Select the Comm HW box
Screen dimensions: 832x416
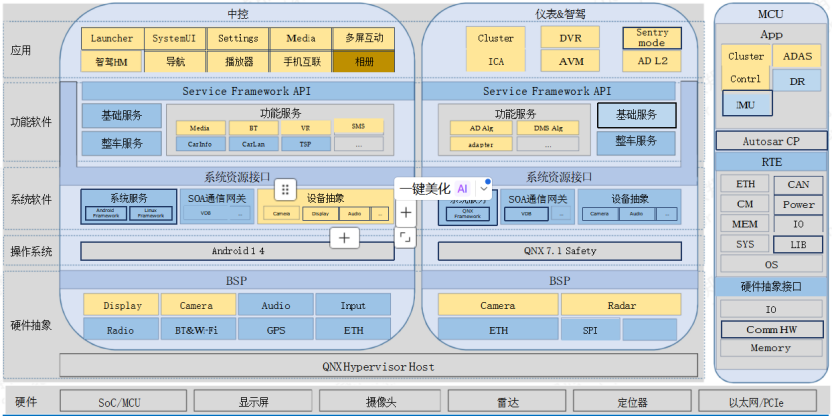(771, 330)
